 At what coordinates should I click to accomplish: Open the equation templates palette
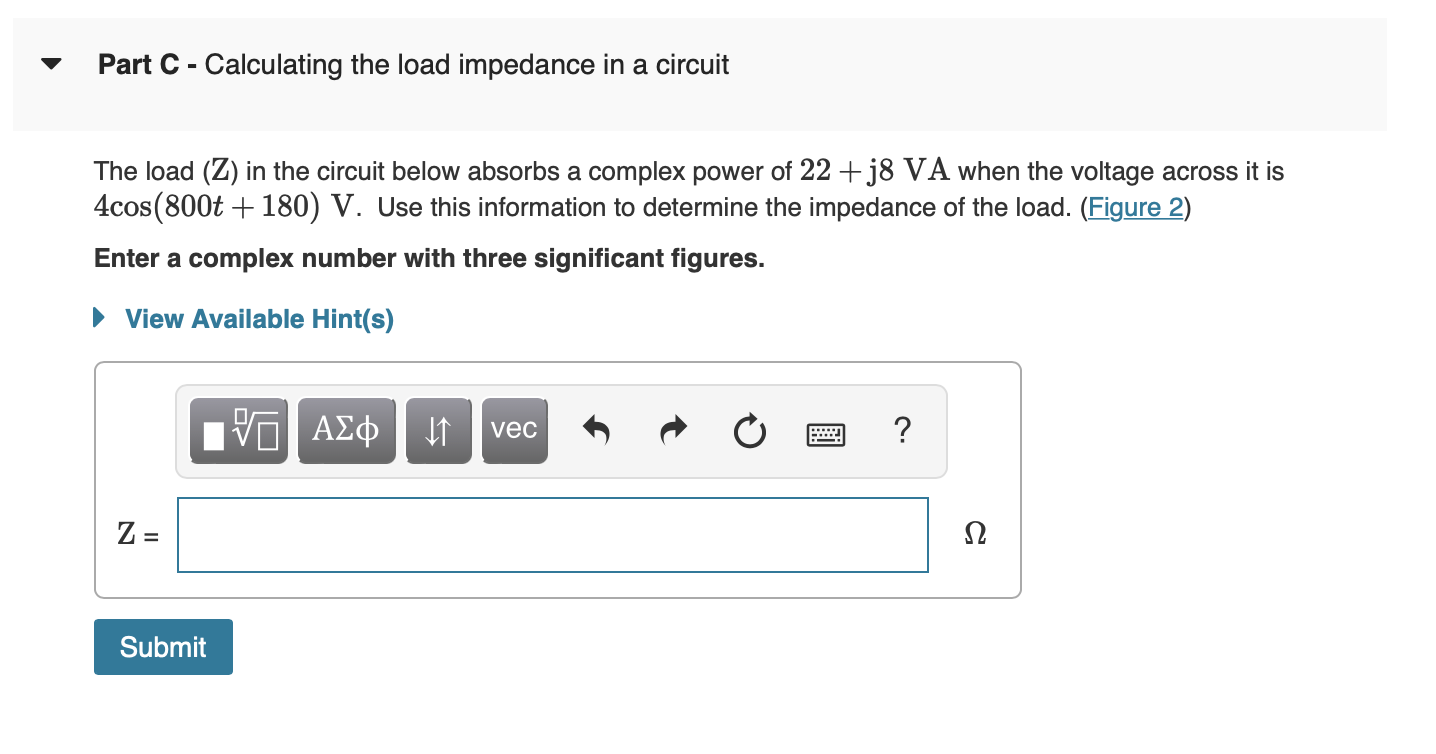pyautogui.click(x=238, y=430)
